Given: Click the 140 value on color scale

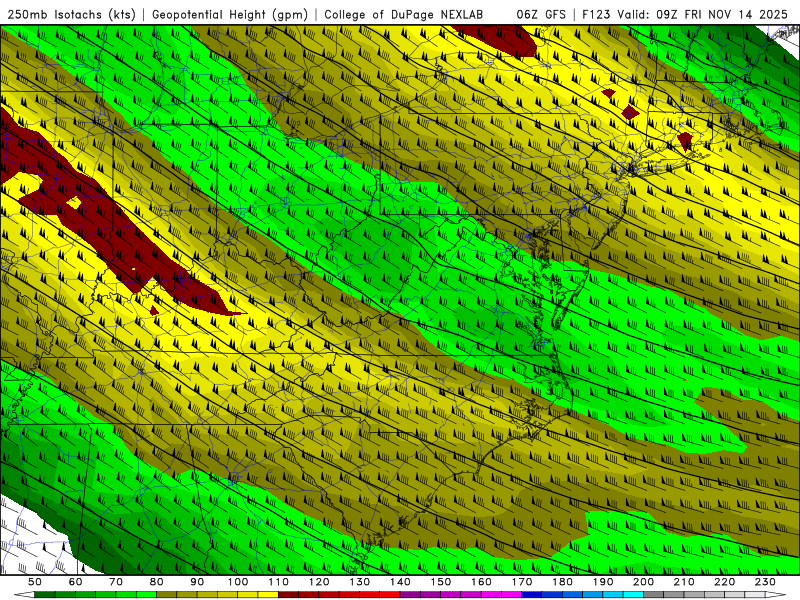Looking at the screenshot, I should click(x=400, y=582).
